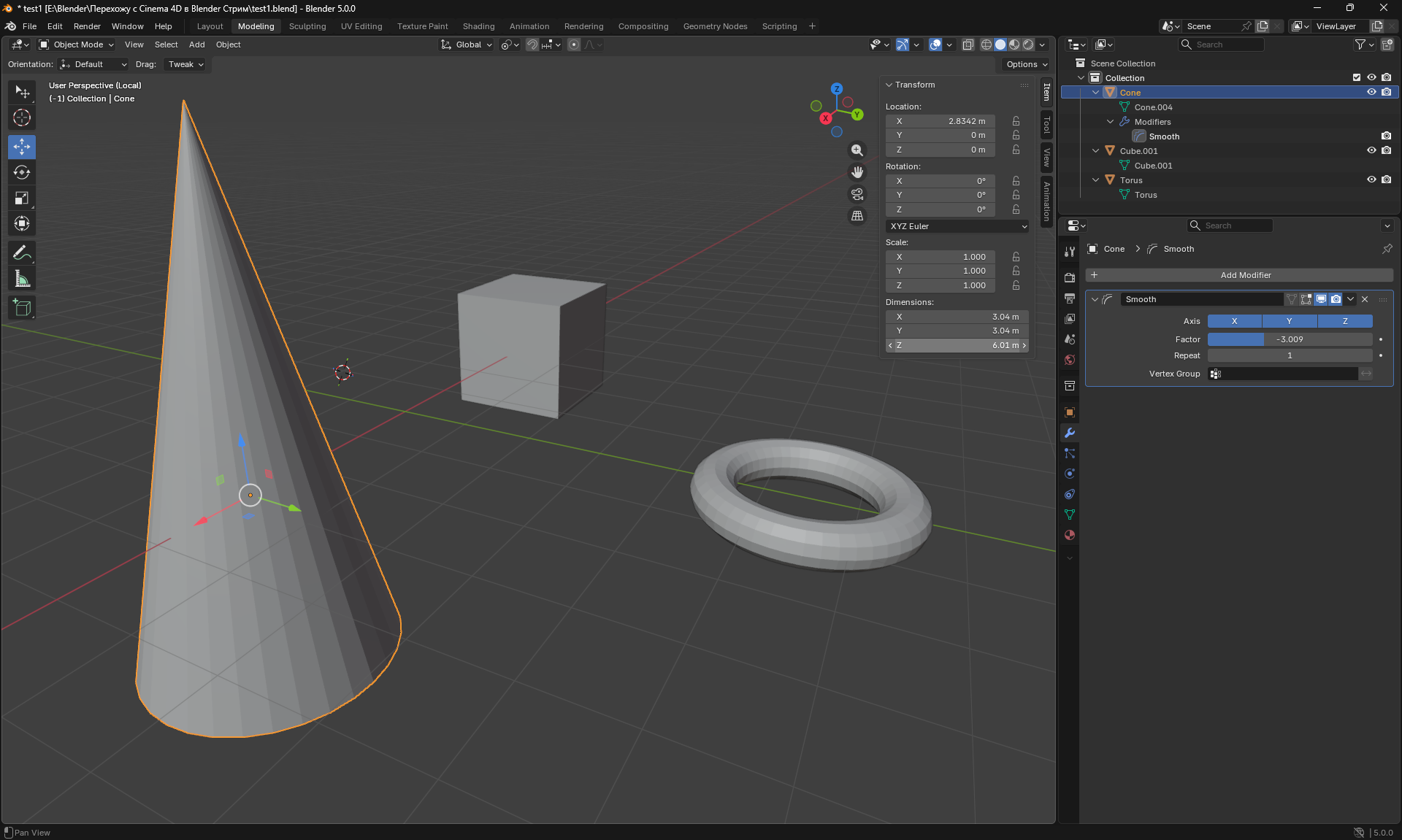Select the Measure tool
Image resolution: width=1402 pixels, height=840 pixels.
(22, 279)
